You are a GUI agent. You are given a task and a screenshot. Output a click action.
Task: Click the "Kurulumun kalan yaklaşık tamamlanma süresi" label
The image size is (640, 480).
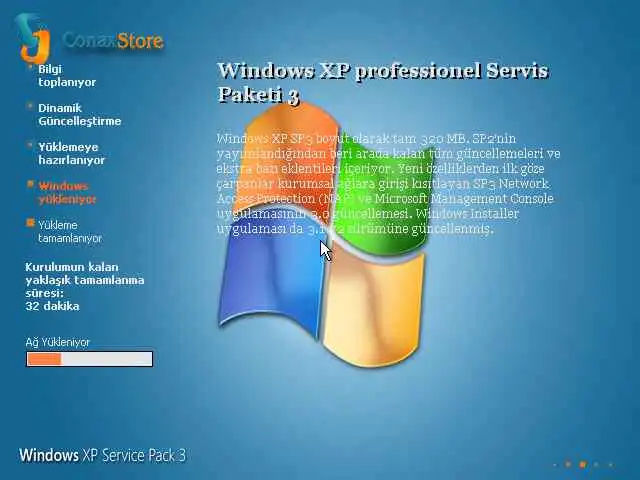(x=84, y=280)
